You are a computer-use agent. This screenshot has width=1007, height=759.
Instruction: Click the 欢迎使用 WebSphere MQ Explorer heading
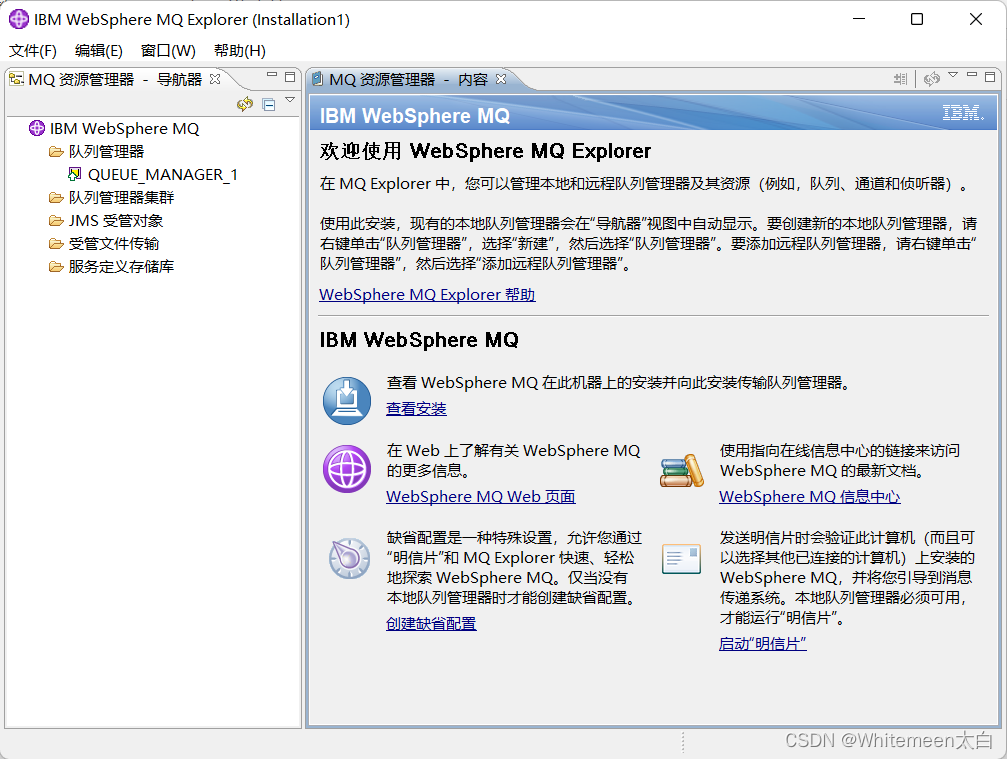(485, 151)
